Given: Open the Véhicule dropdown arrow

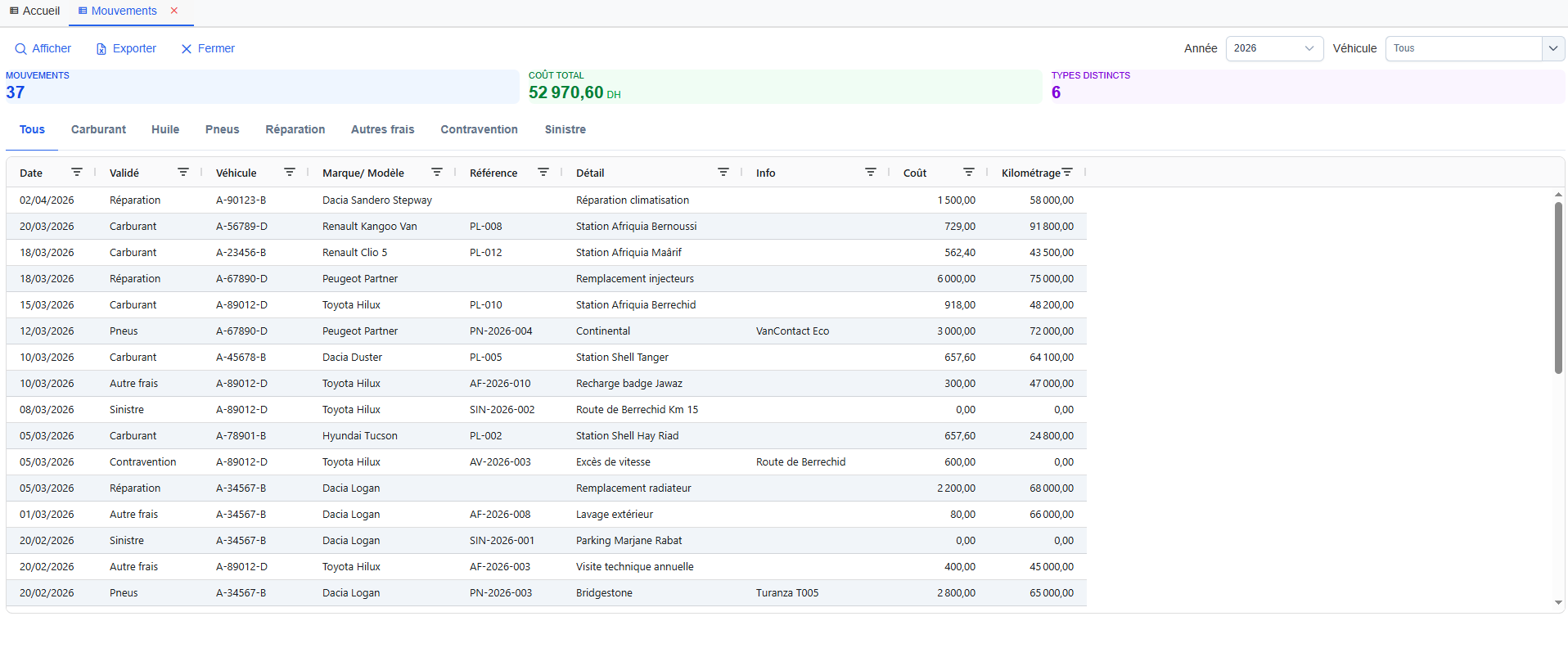Looking at the screenshot, I should pos(1552,48).
